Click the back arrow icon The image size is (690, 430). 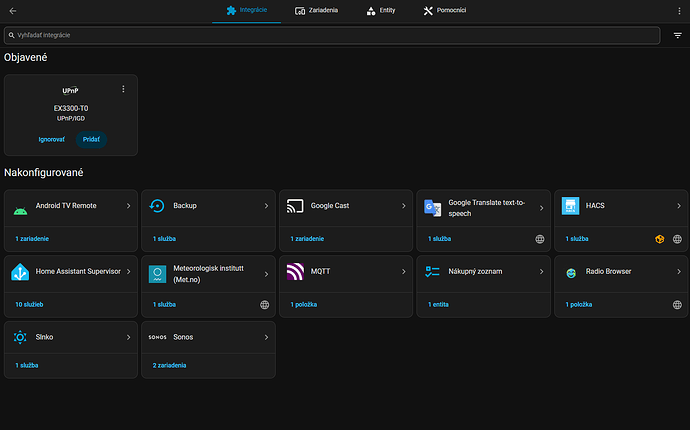pyautogui.click(x=13, y=11)
